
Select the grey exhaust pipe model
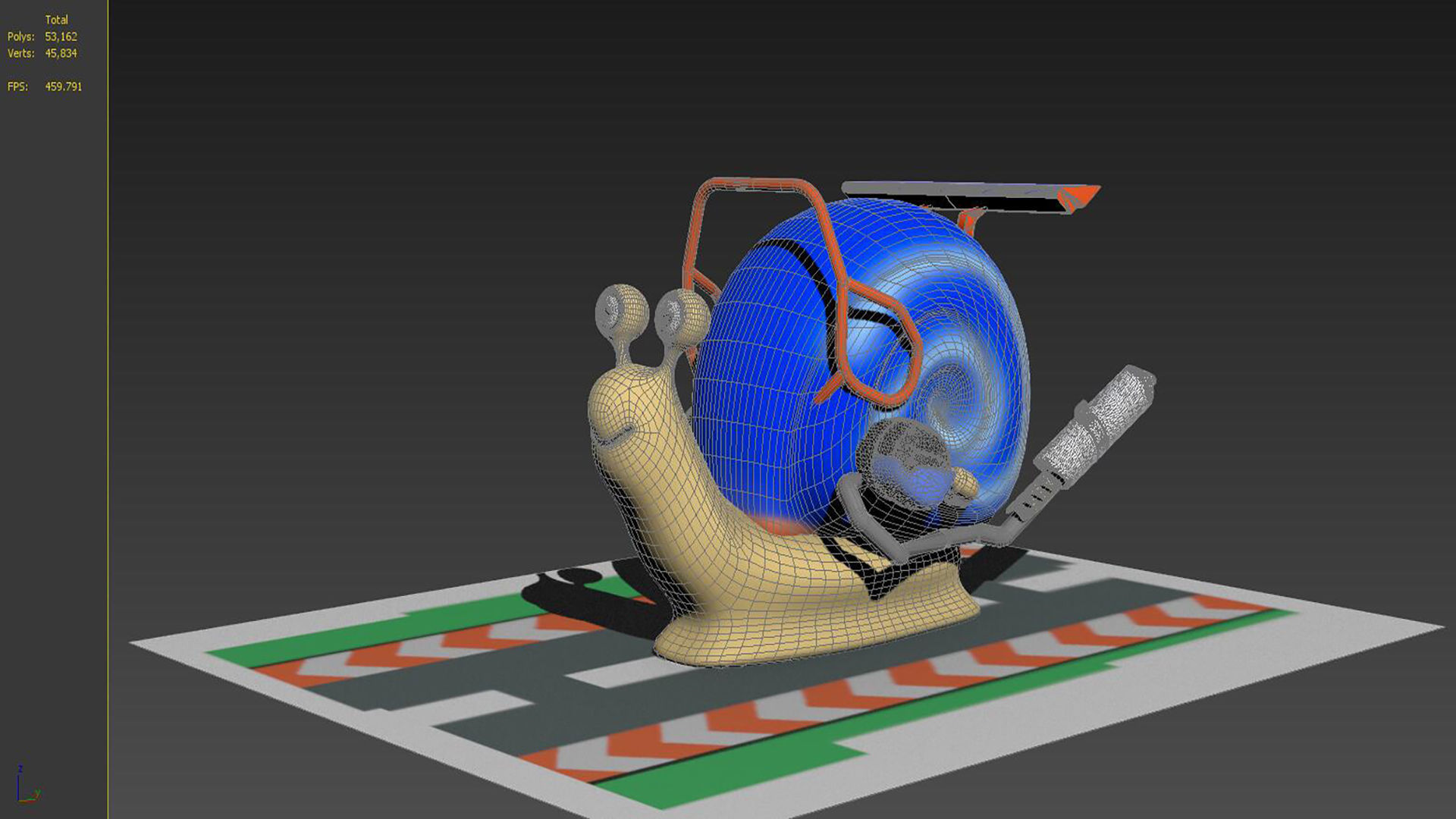(1077, 447)
